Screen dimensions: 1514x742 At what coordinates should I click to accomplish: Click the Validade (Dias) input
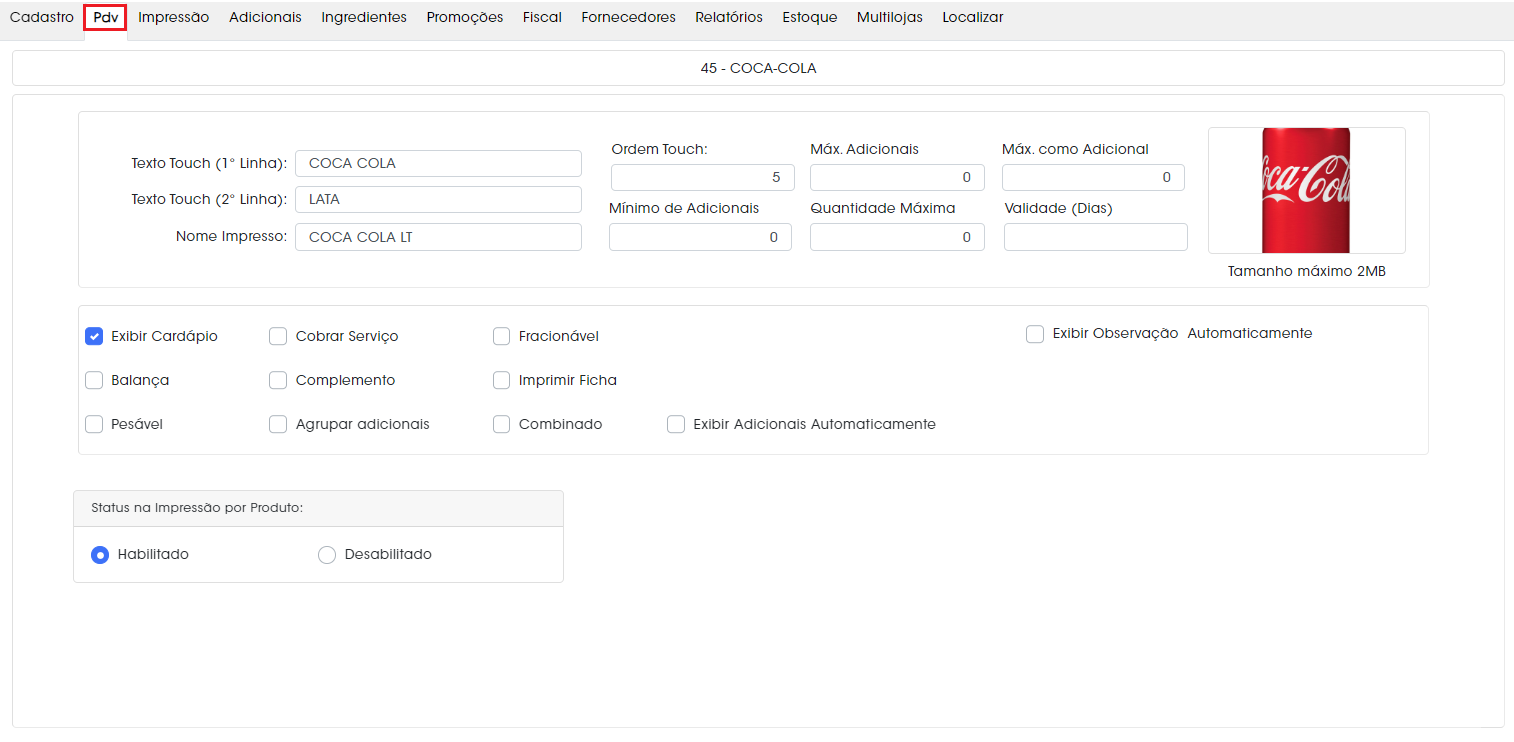[x=1096, y=237]
